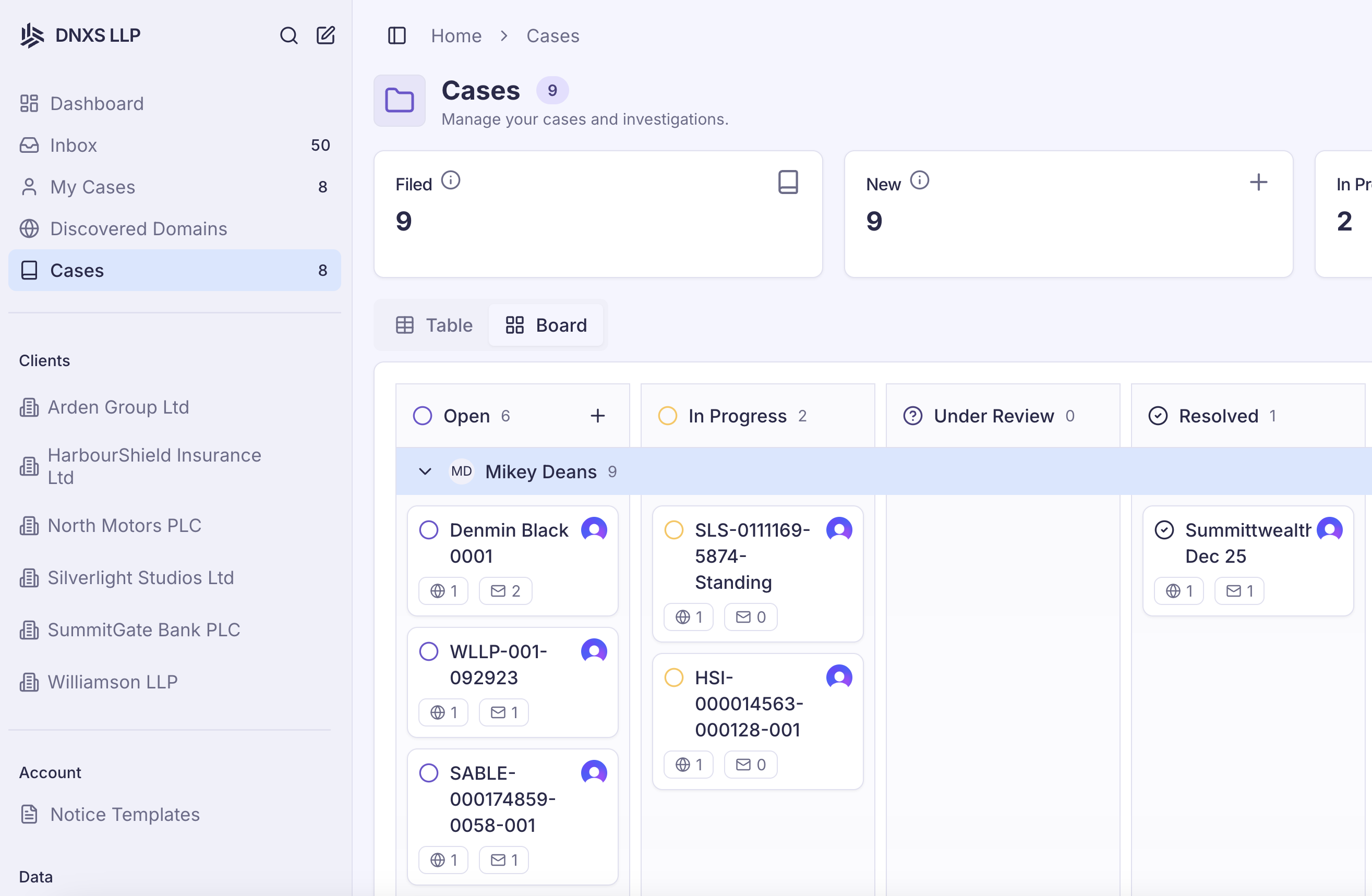
Task: Click the book icon on Filed card
Action: coord(787,182)
